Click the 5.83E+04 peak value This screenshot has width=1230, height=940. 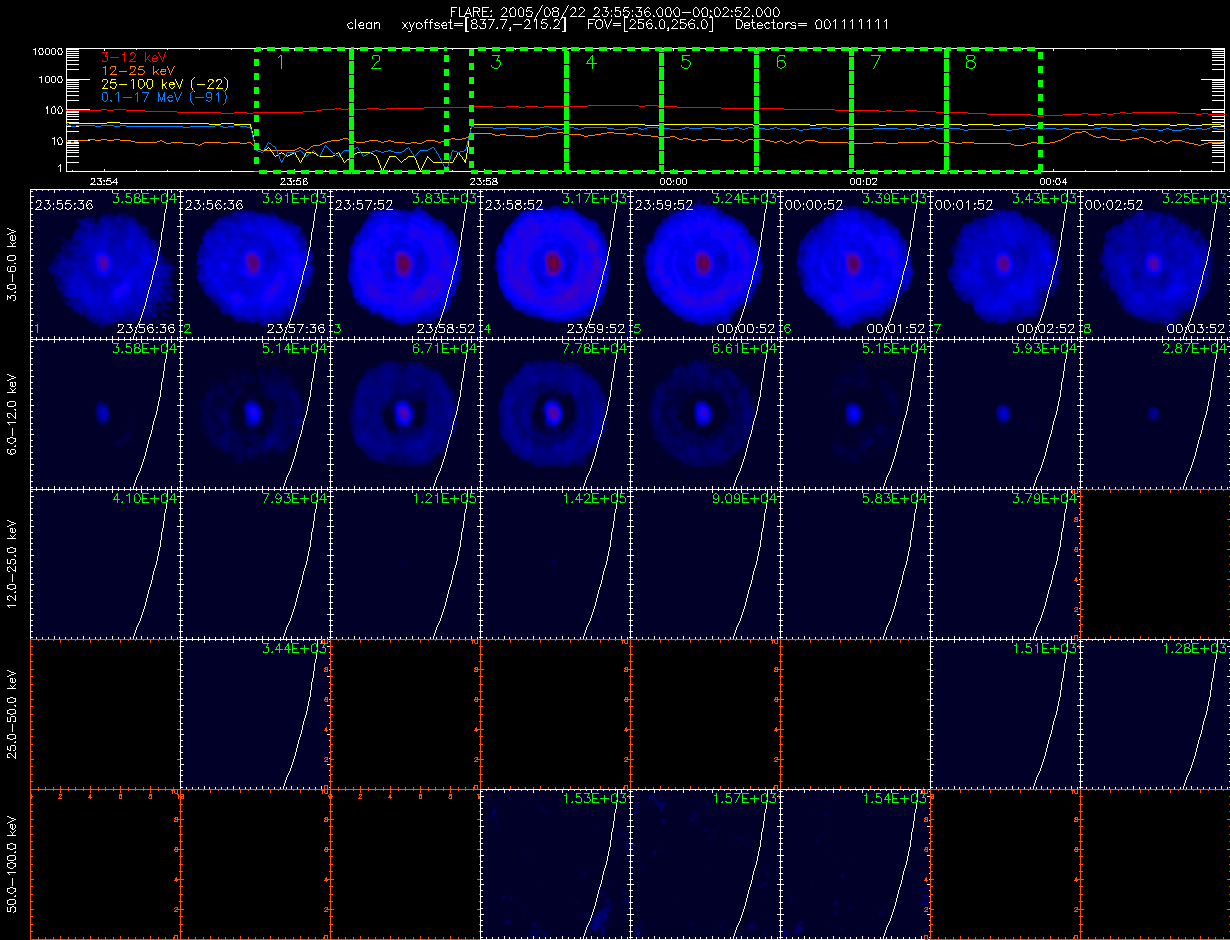895,498
